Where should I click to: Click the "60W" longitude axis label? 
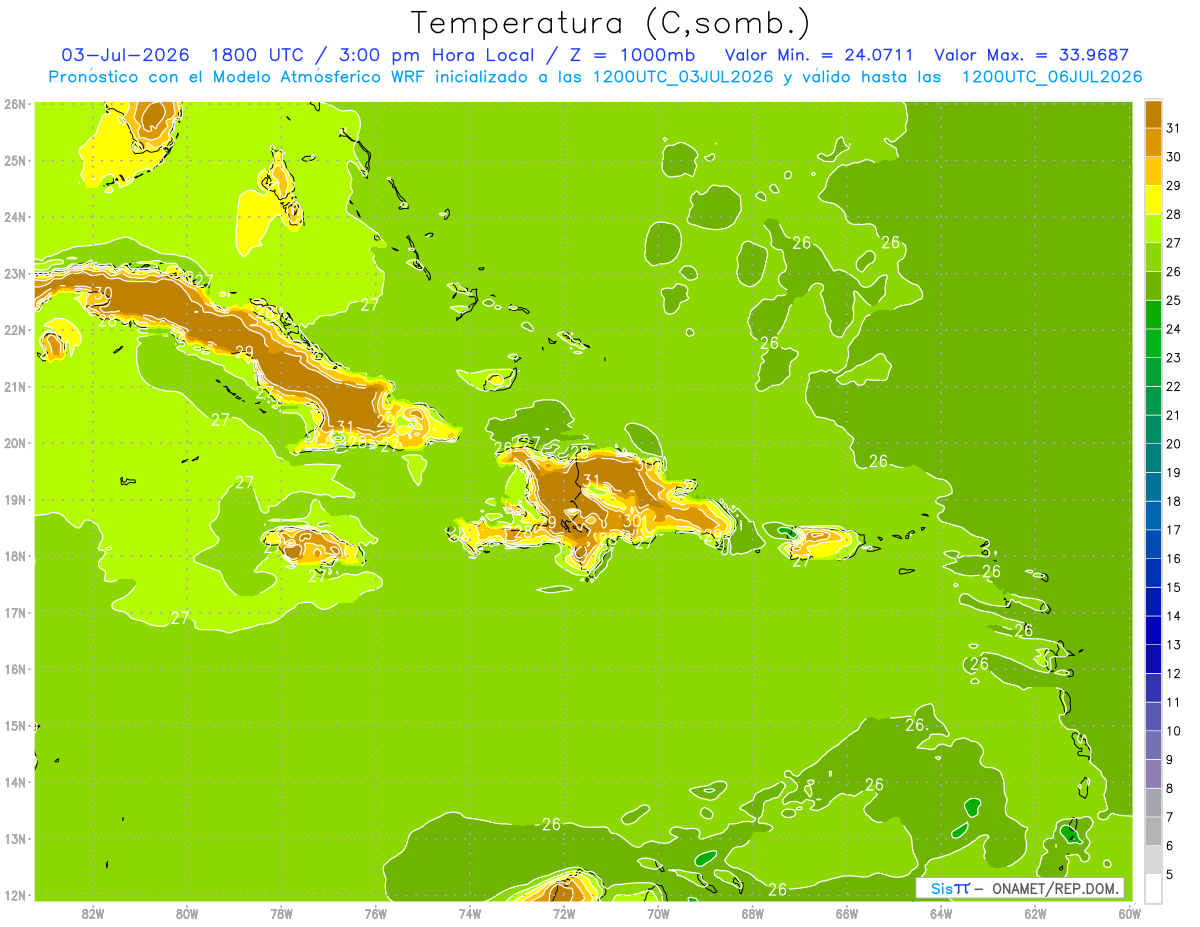click(1130, 913)
